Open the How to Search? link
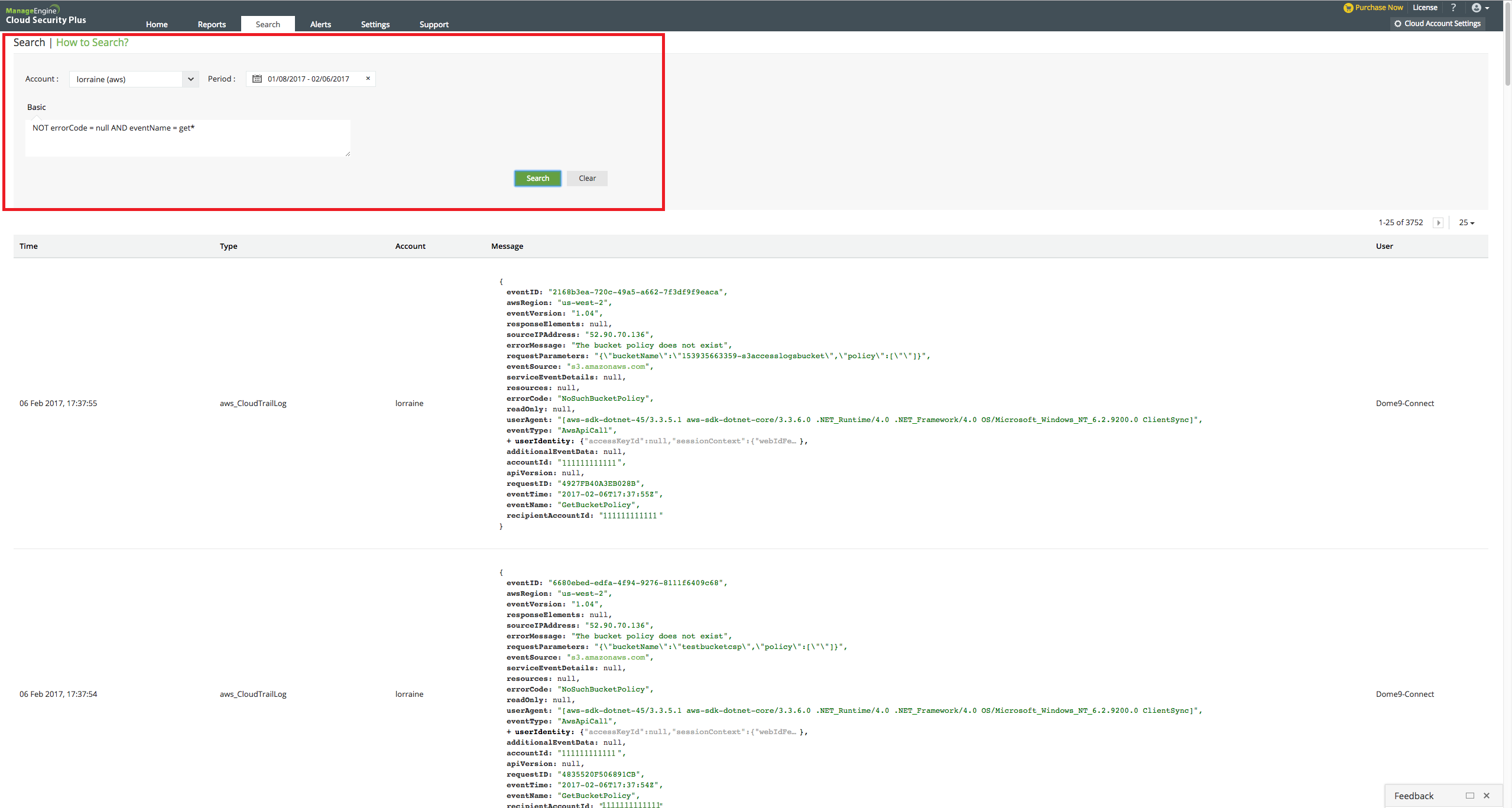 (92, 43)
